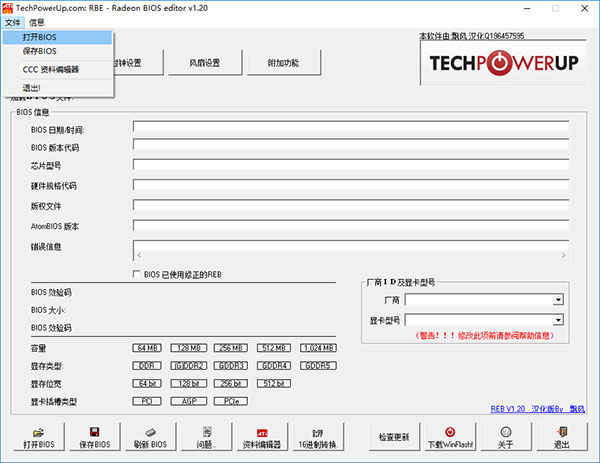Select the DDR memory type indicator

click(147, 366)
